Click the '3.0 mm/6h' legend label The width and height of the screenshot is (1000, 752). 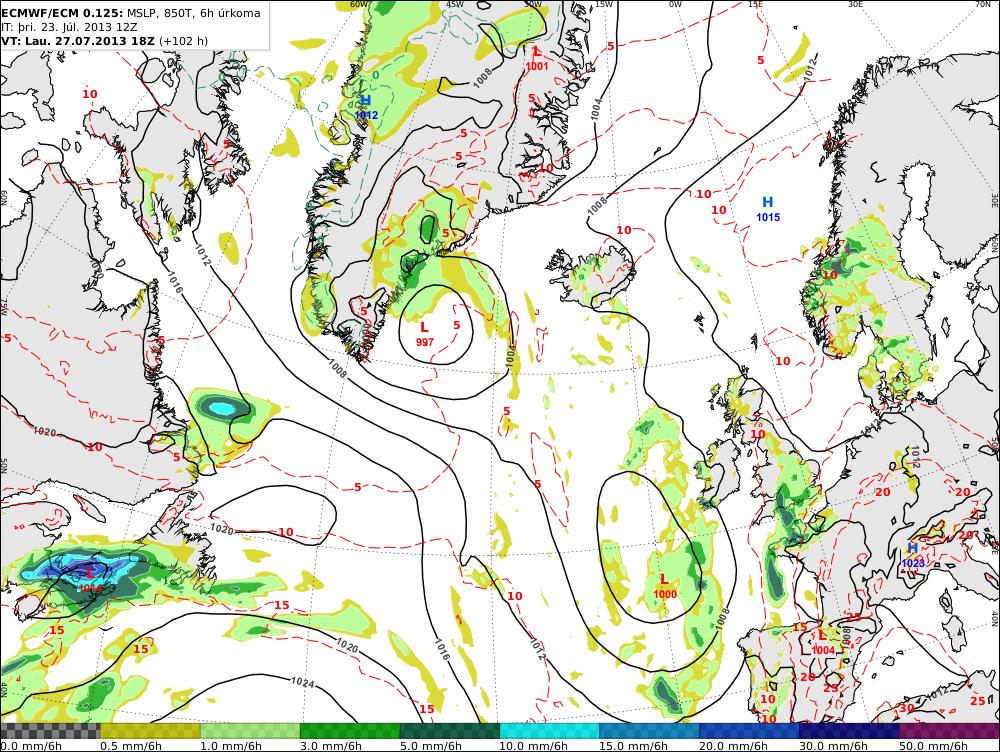[x=331, y=746]
